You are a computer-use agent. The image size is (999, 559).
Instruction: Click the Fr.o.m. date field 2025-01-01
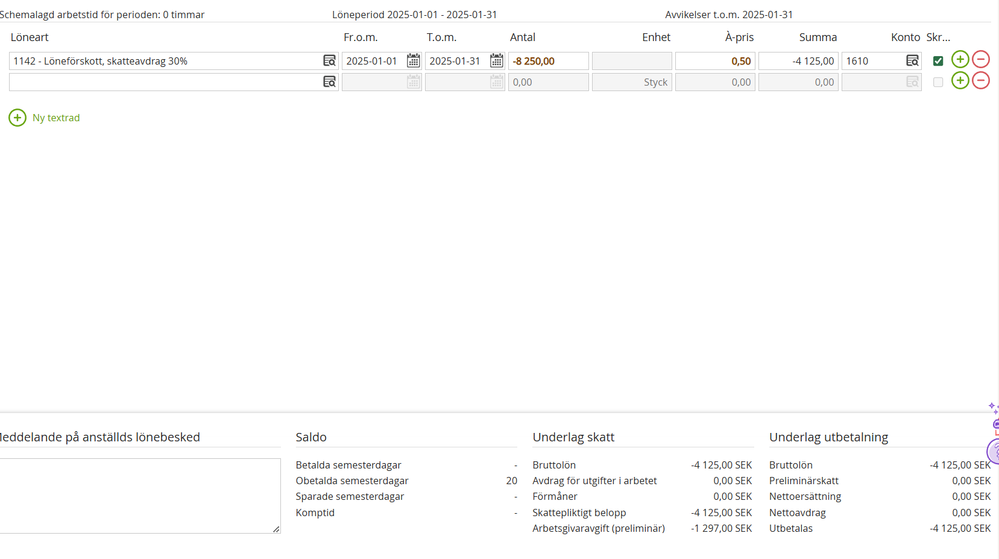(372, 61)
